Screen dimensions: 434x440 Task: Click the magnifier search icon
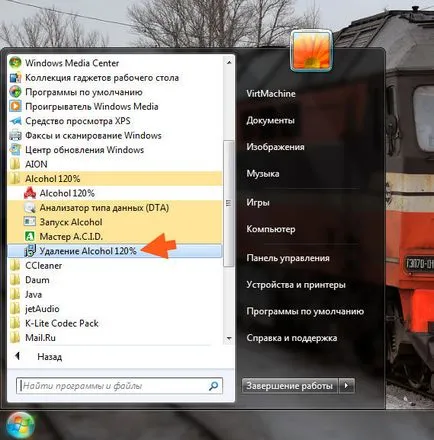coord(213,386)
